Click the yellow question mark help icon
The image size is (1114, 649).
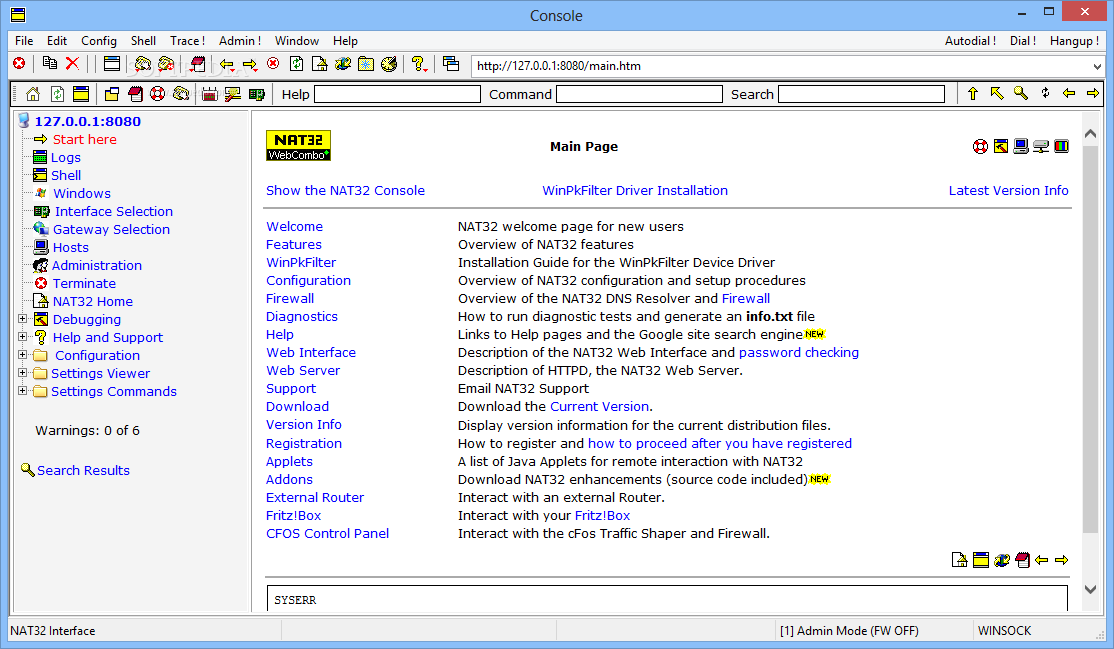tap(419, 64)
